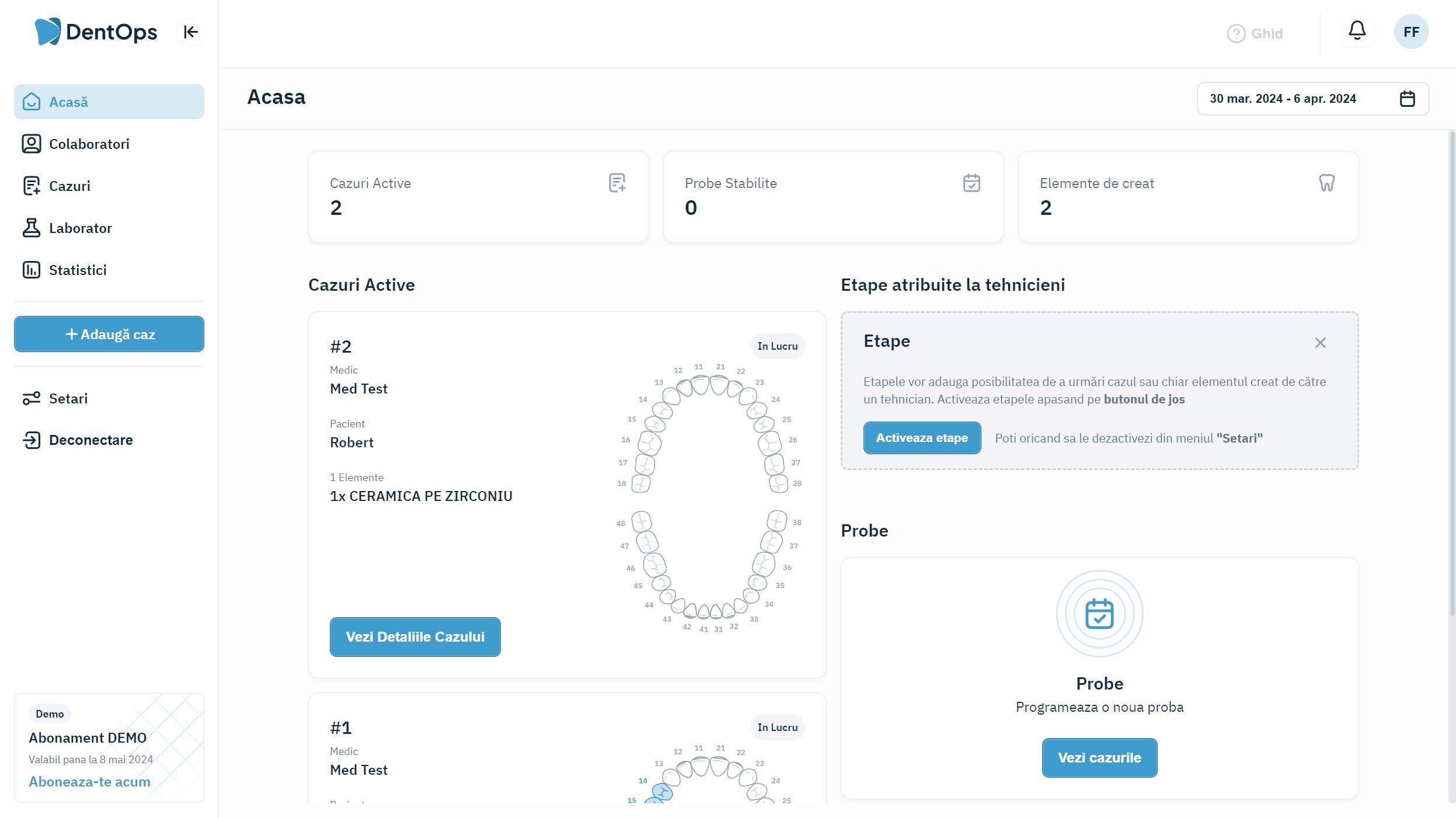Viewport: 1456px width, 818px height.
Task: Navigate to Laborator section
Action: [80, 228]
